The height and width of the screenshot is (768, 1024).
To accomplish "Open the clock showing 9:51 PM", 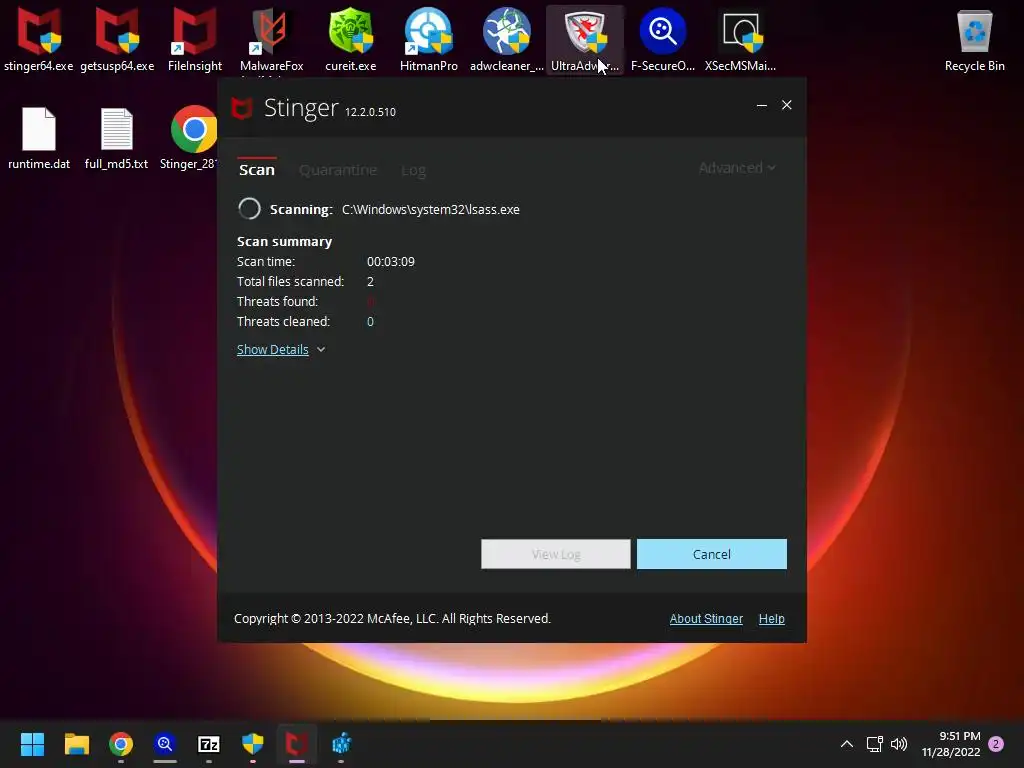I will pos(951,744).
